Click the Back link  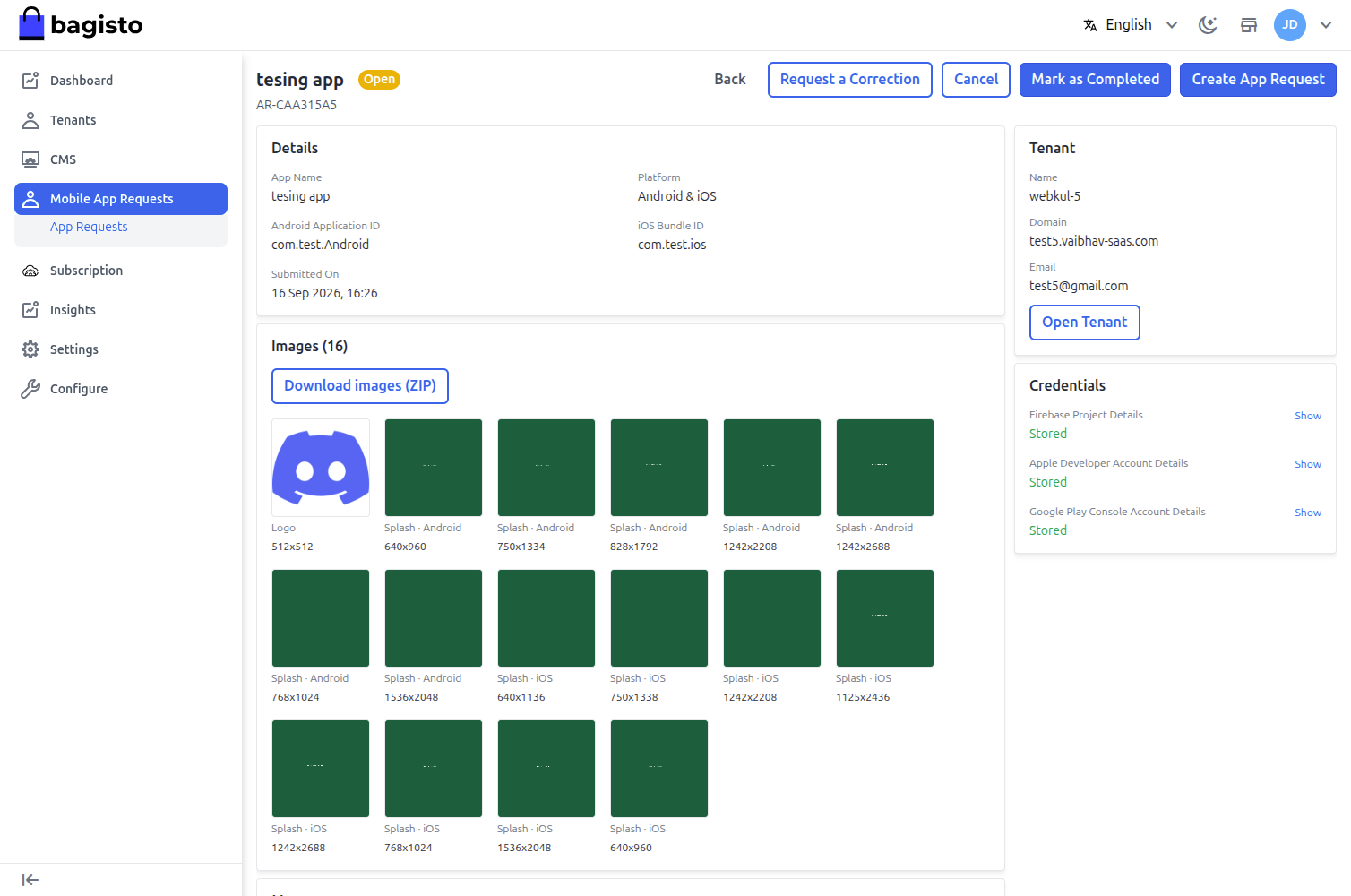point(730,79)
